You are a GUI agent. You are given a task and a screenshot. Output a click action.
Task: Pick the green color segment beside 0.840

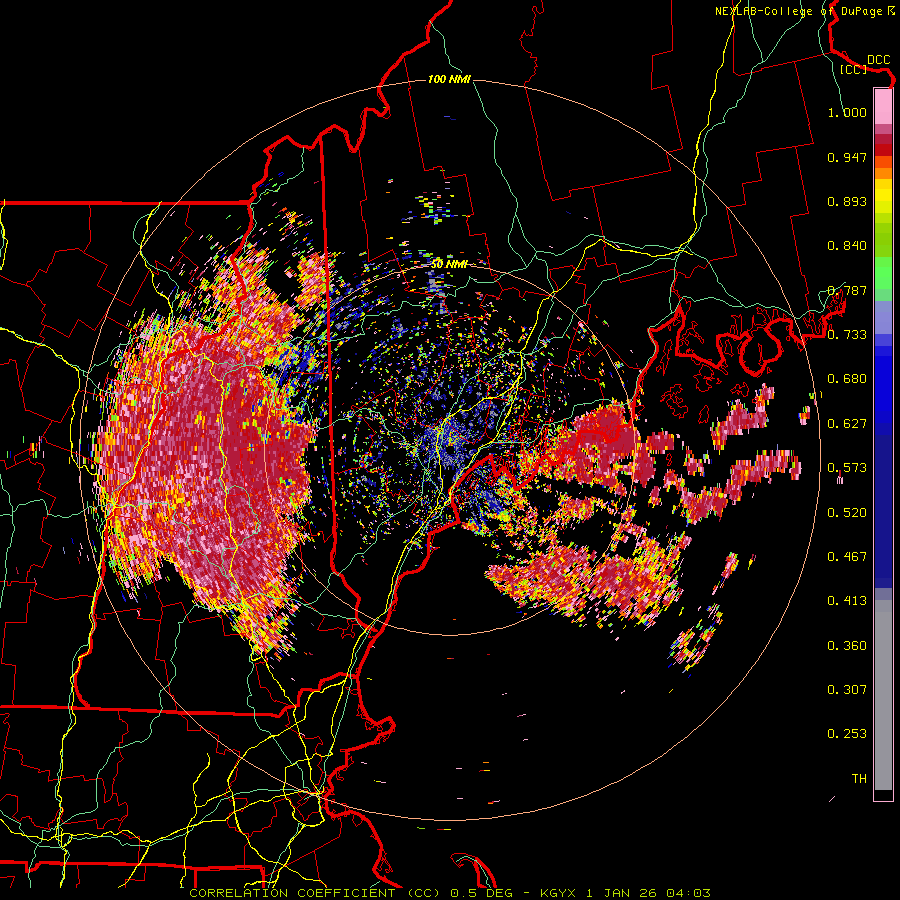coord(883,239)
